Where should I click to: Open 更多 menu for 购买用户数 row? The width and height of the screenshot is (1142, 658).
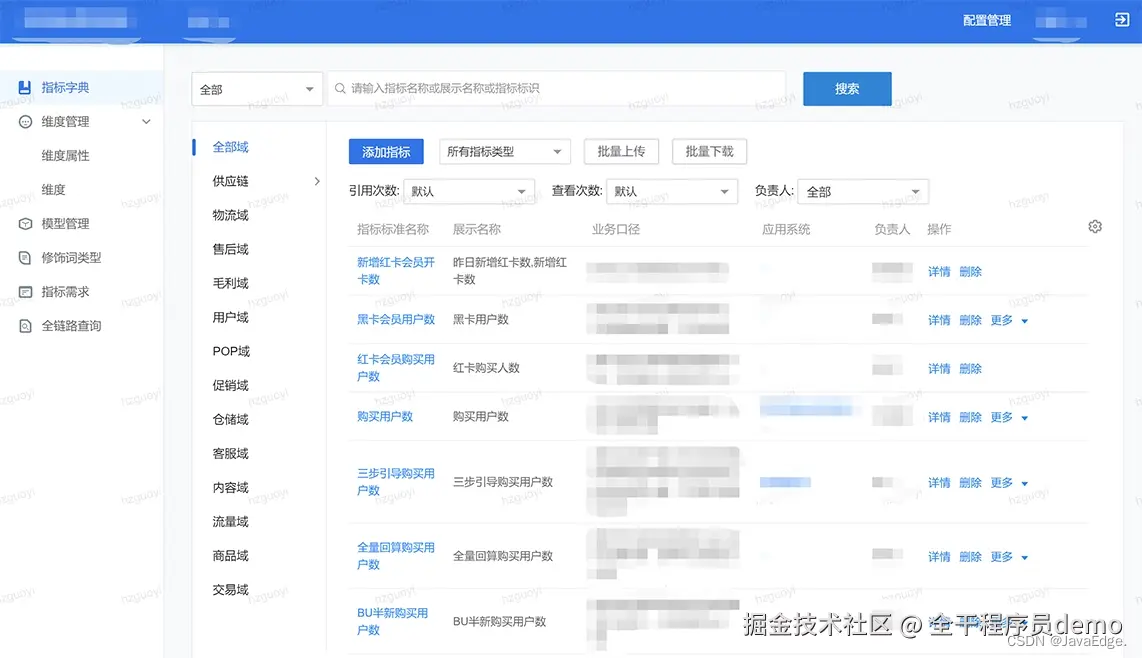[1009, 417]
